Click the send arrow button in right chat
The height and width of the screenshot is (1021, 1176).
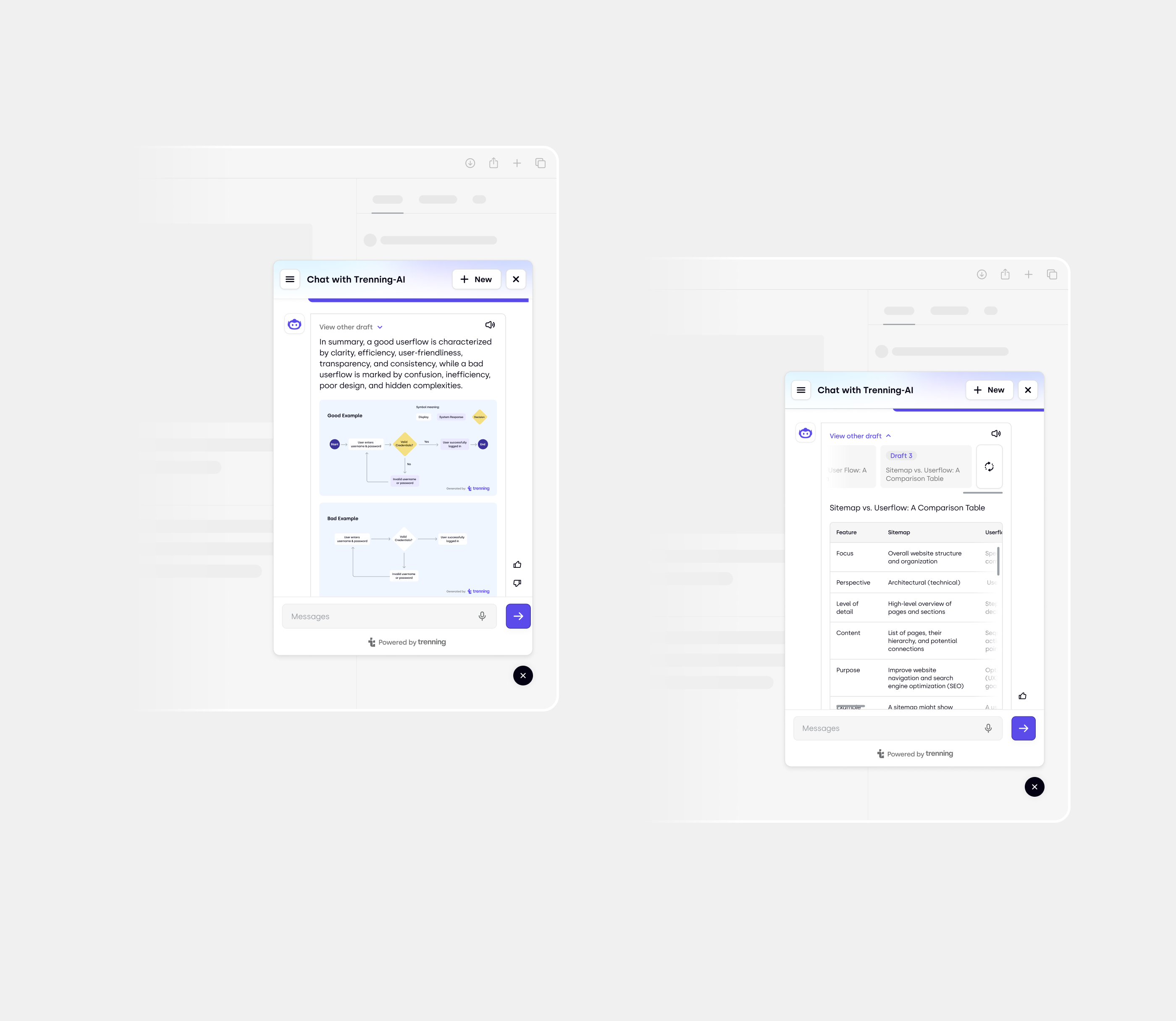coord(1024,726)
